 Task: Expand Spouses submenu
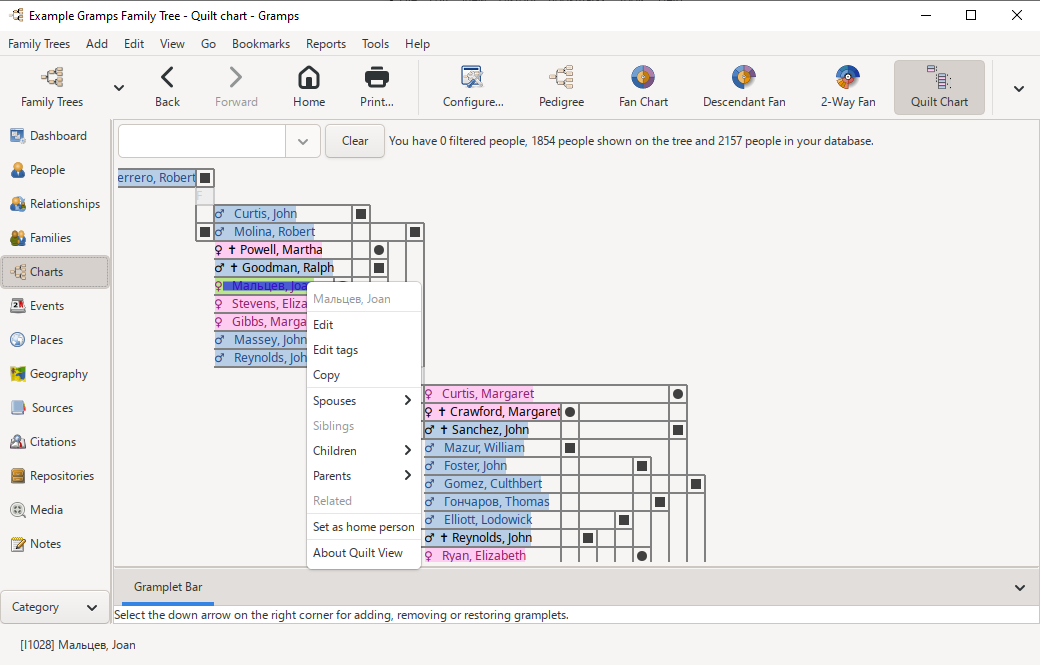(x=363, y=401)
